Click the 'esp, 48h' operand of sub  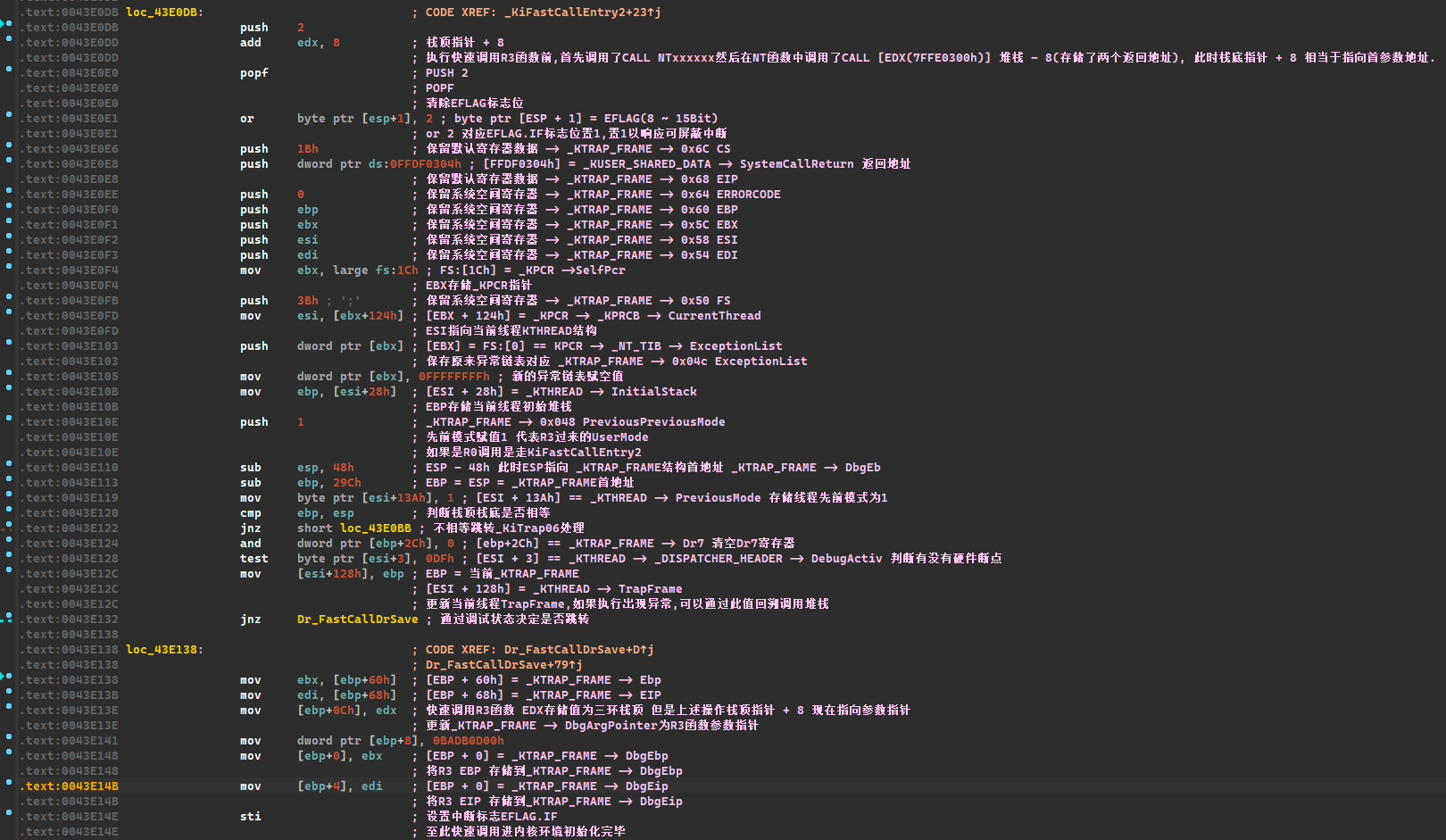[326, 468]
